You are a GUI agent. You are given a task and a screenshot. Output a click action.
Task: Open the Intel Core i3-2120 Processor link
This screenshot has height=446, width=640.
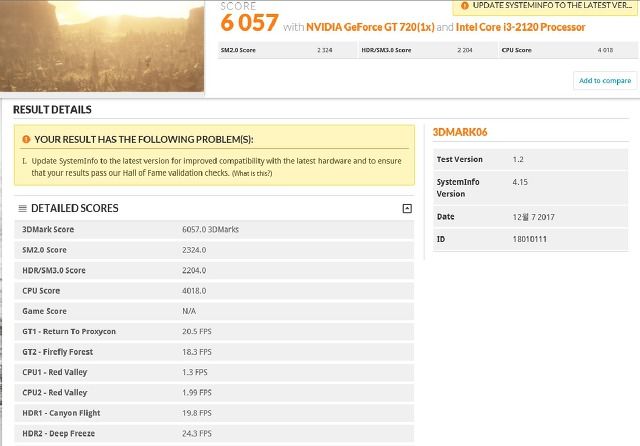coord(520,27)
